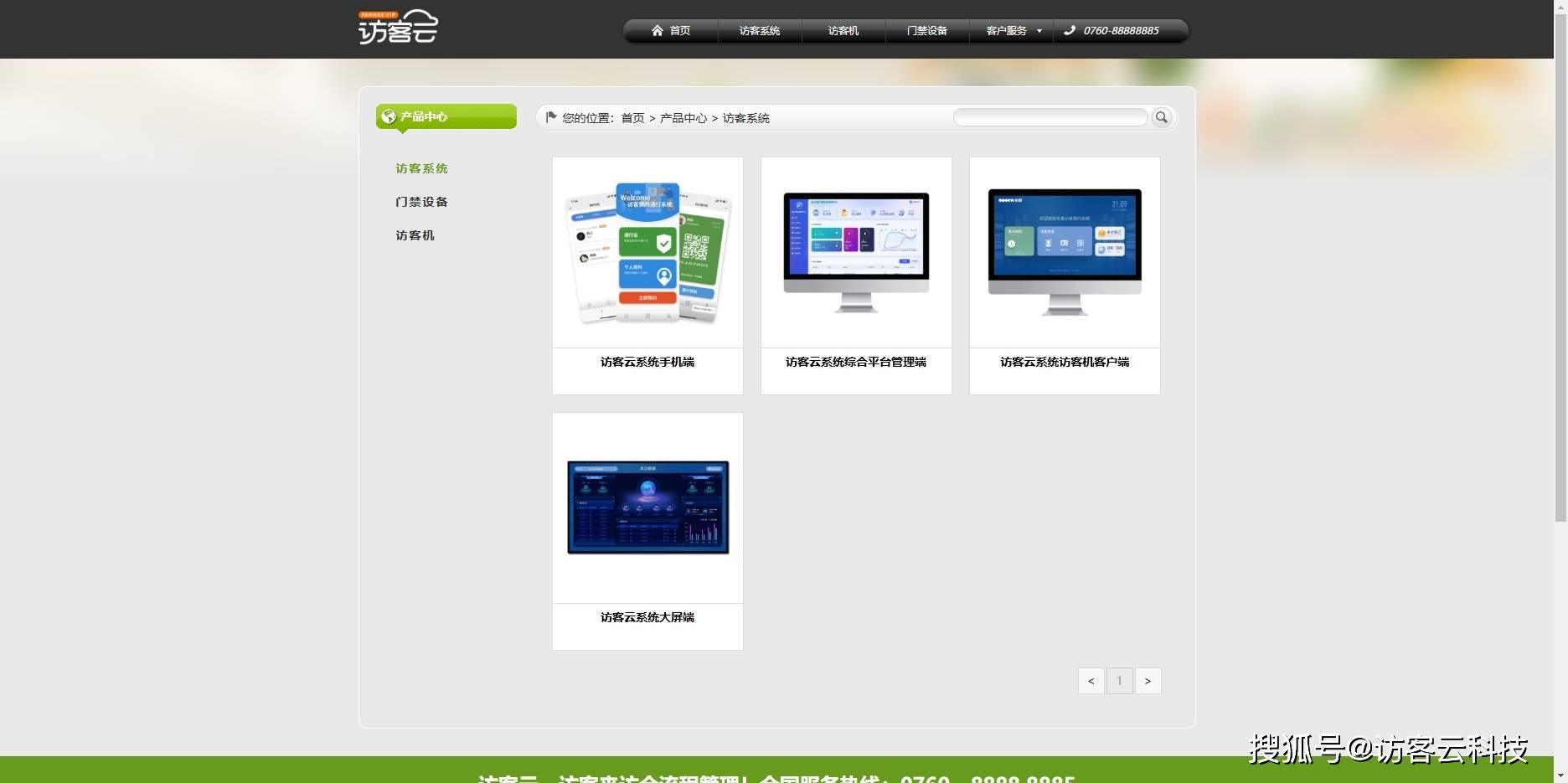Open the 访客云系统手机端 product thumbnail
Viewport: 1568px width, 783px height.
pos(647,252)
